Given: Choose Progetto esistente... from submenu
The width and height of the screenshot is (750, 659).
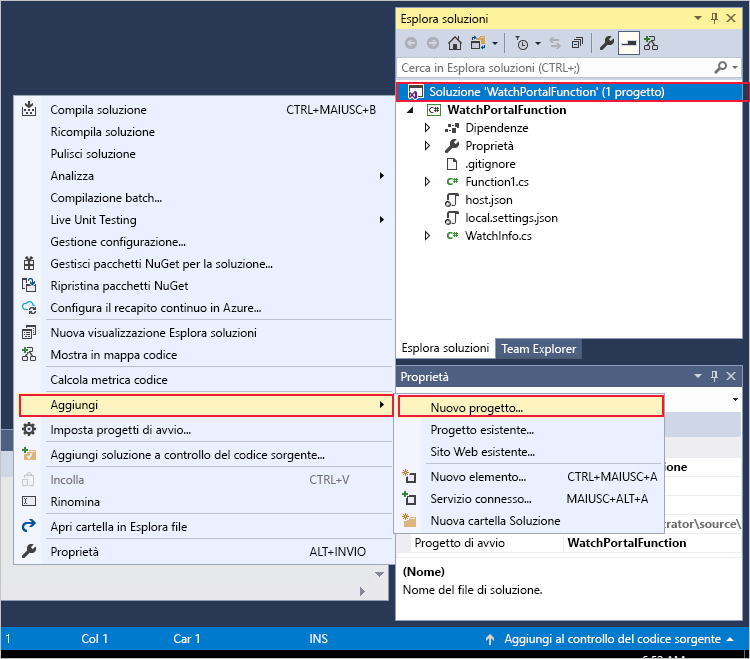Looking at the screenshot, I should click(x=530, y=429).
